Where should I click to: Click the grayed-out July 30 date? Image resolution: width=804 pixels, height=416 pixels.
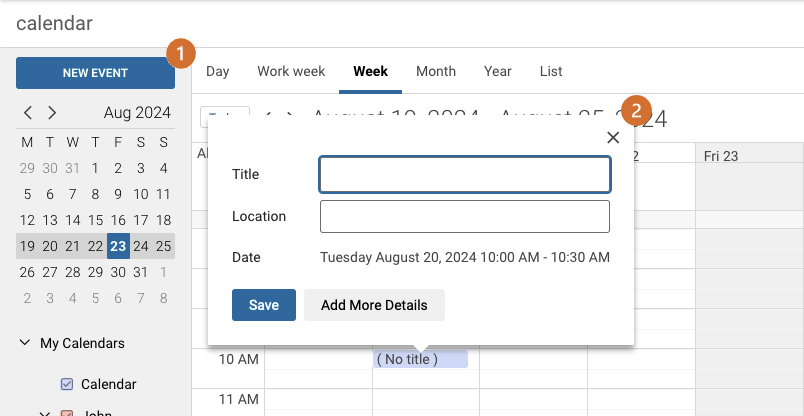[50, 168]
